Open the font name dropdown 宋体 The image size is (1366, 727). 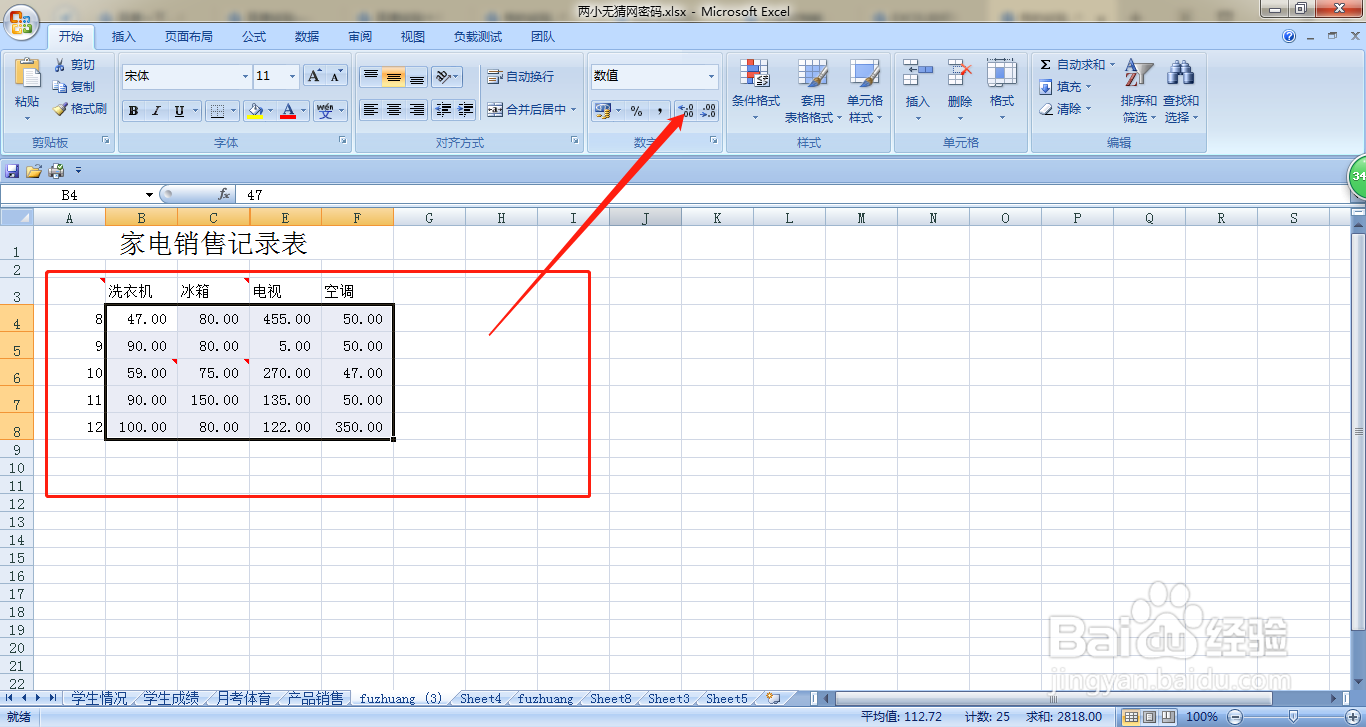tap(245, 76)
